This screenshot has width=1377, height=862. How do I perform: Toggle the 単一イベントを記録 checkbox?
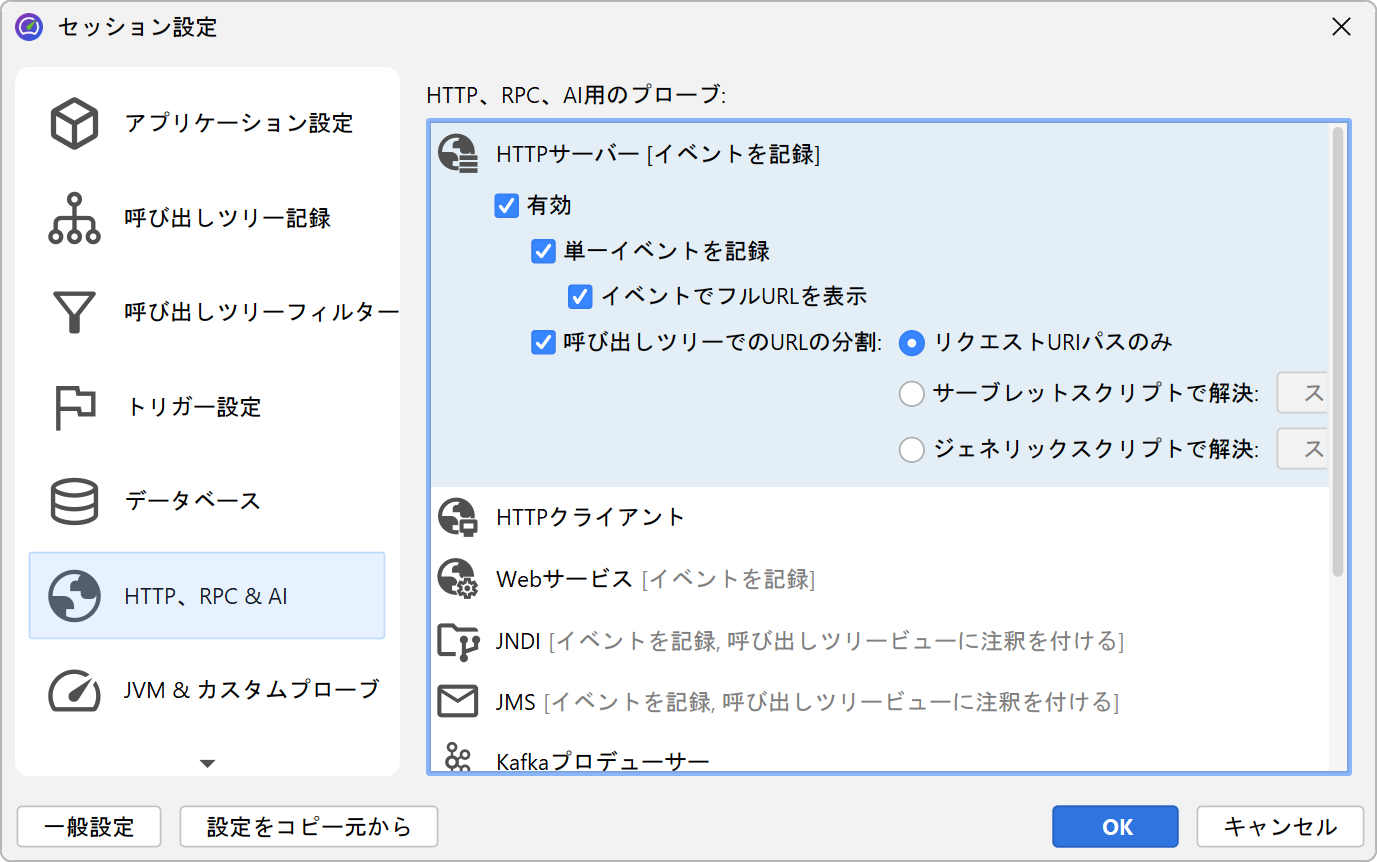(543, 251)
